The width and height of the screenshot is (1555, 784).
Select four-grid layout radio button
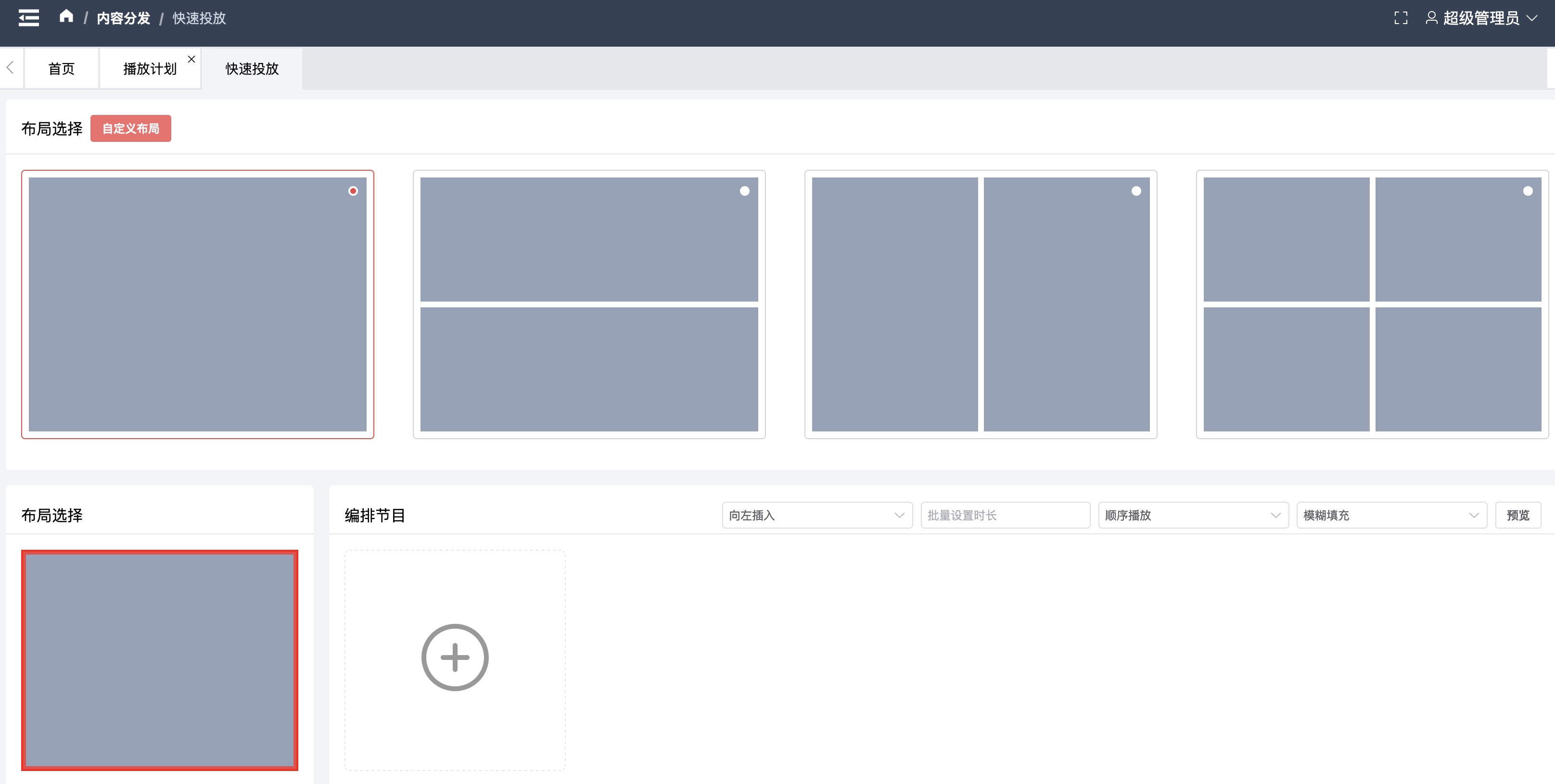(x=1528, y=191)
